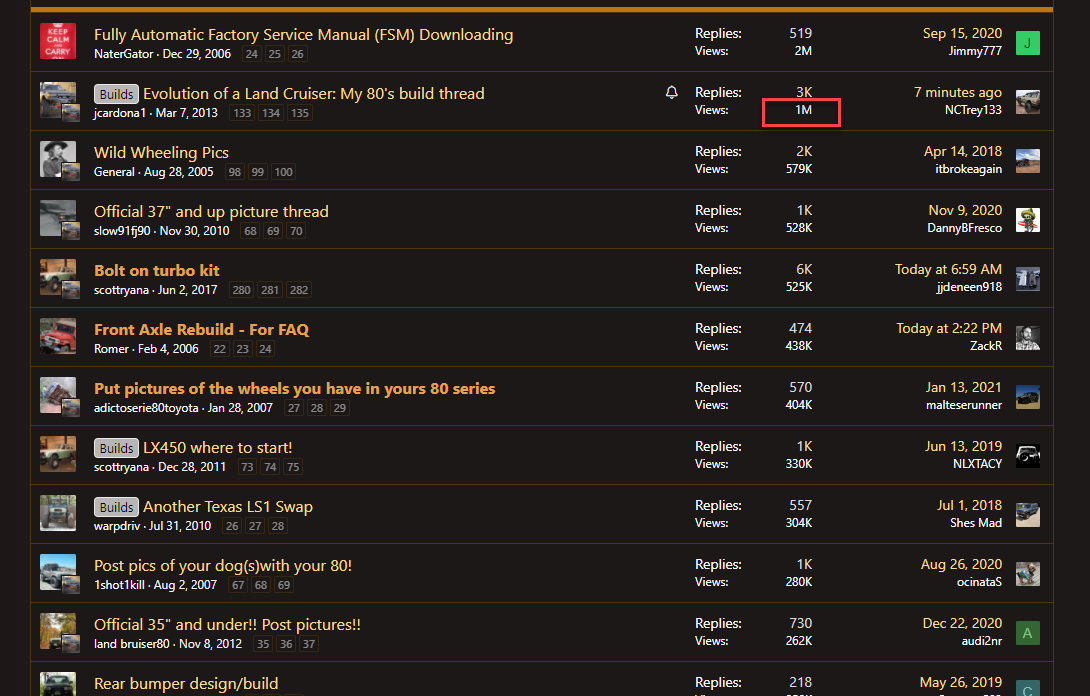Open page 100 of Wild Wheeling Pics
Screen dimensions: 1090x696
283,173
